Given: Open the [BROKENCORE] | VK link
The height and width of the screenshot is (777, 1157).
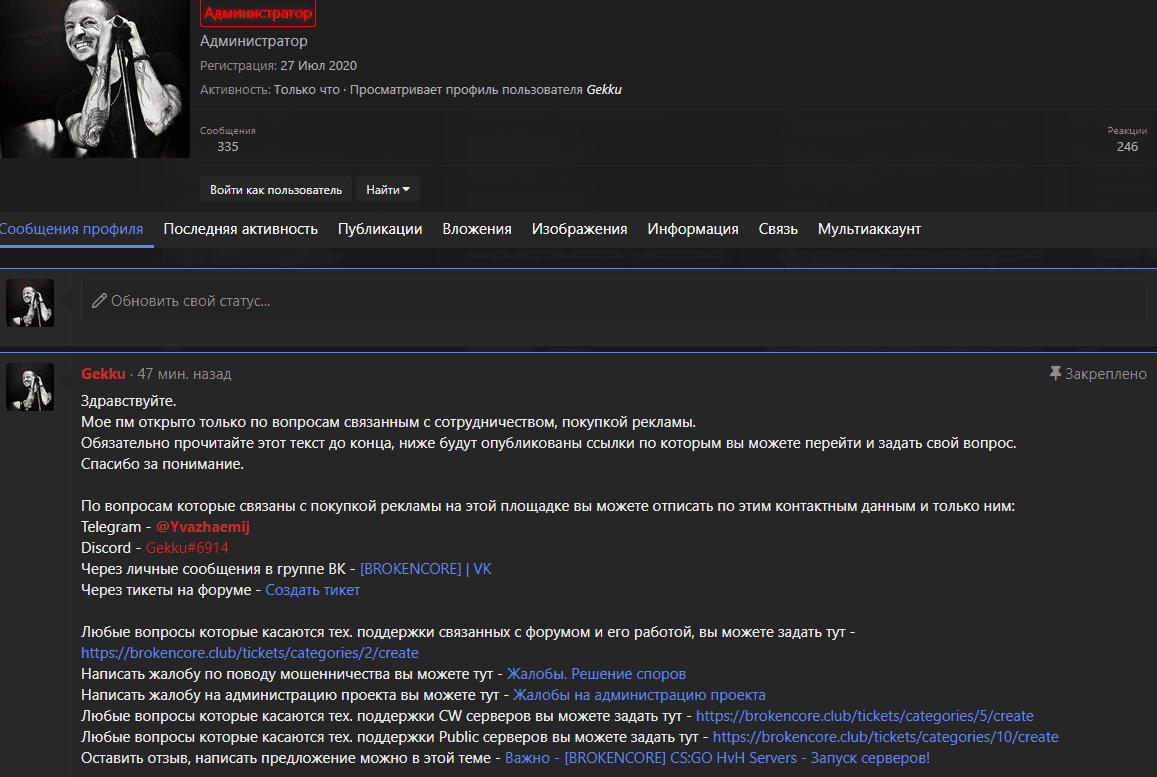Looking at the screenshot, I should pyautogui.click(x=426, y=569).
